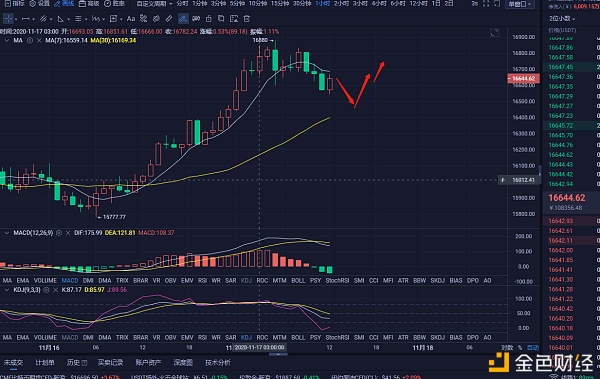This screenshot has height=379, width=600.
Task: Expand the crosshair tool dropdown arrow
Action: pyautogui.click(x=16, y=19)
